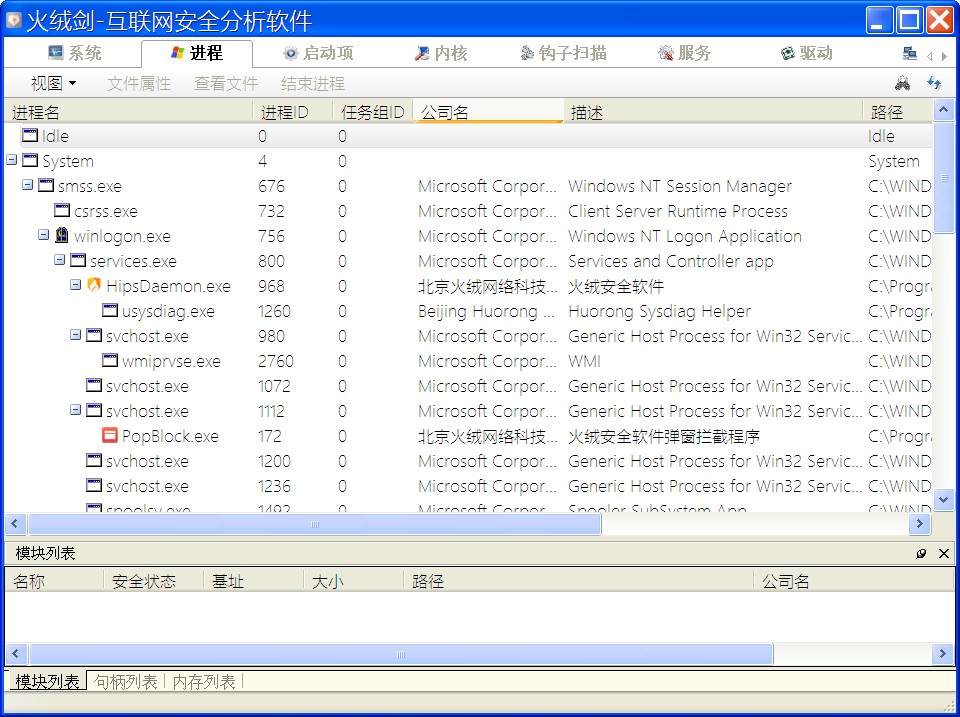Collapse the winlogon.exe tree node
960x717 pixels.
click(43, 235)
